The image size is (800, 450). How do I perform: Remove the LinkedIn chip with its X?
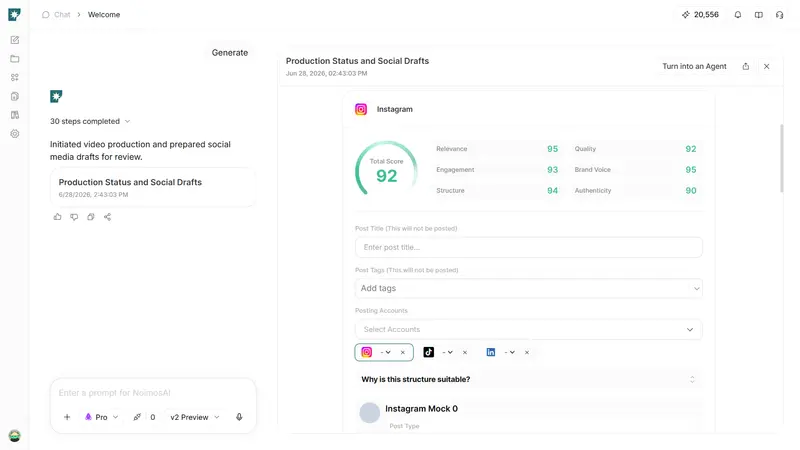click(x=527, y=352)
